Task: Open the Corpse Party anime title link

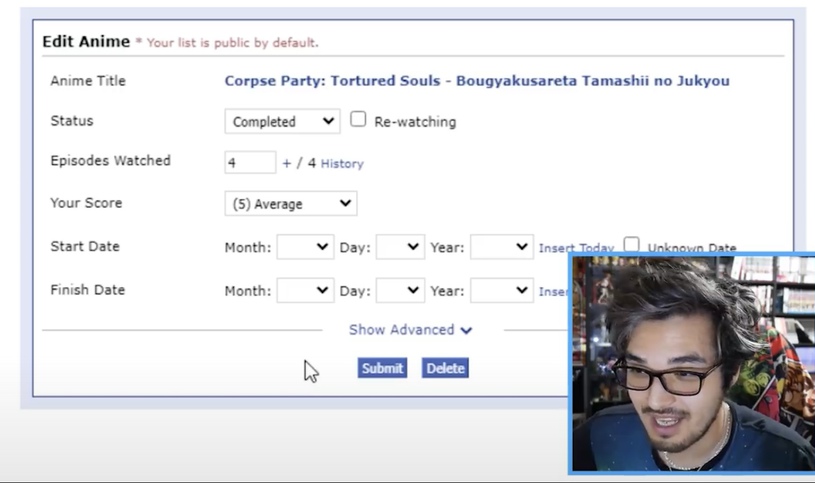Action: click(476, 81)
